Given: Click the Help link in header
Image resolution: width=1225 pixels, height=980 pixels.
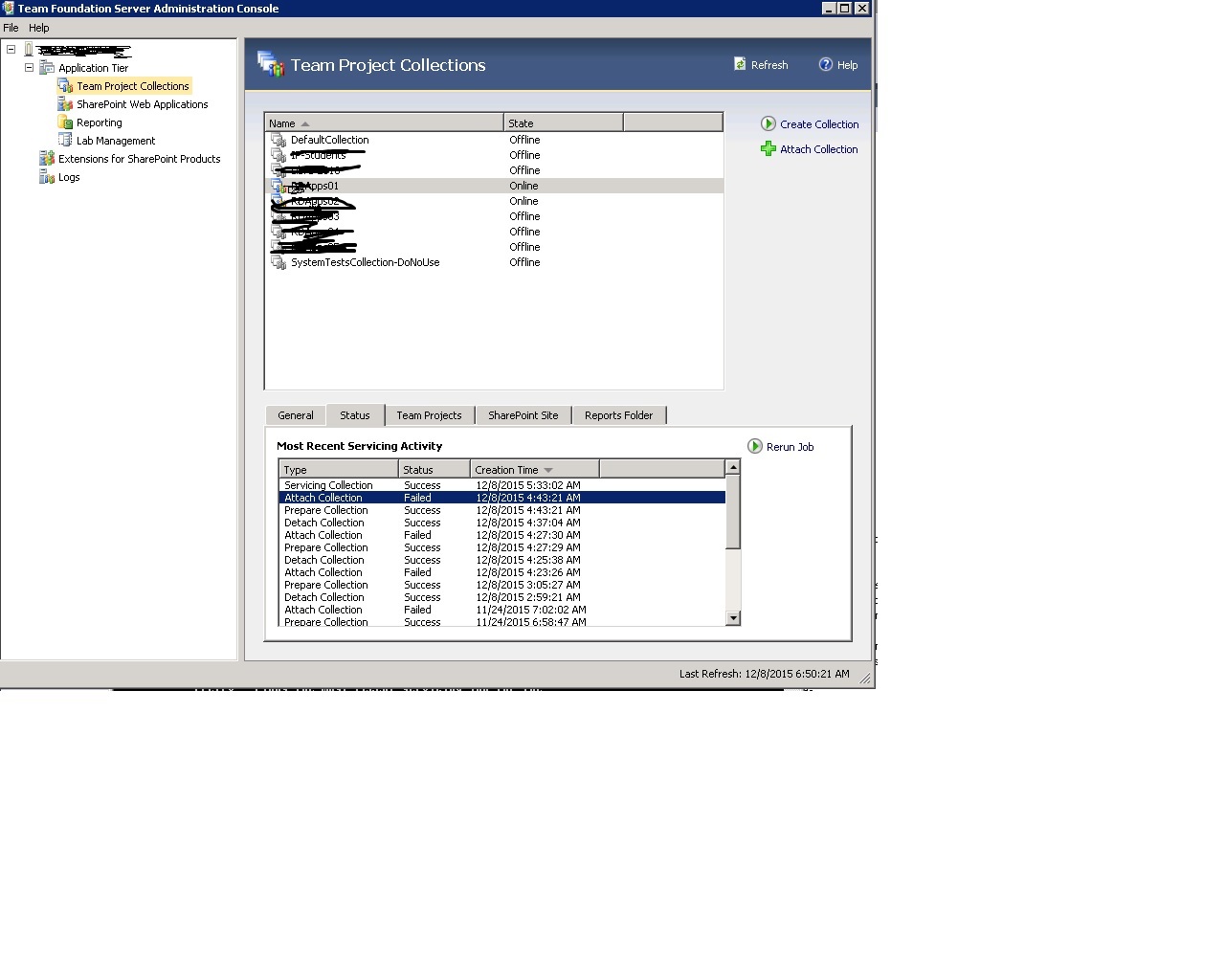Looking at the screenshot, I should pos(847,65).
